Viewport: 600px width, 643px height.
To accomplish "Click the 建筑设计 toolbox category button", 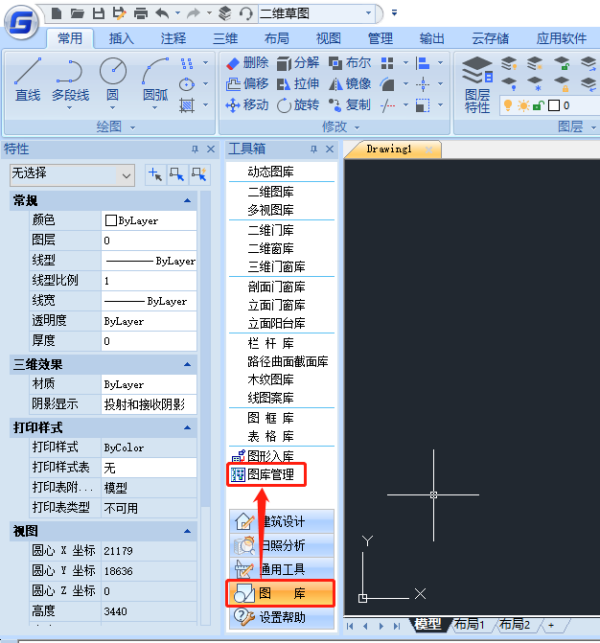I will pos(282,522).
